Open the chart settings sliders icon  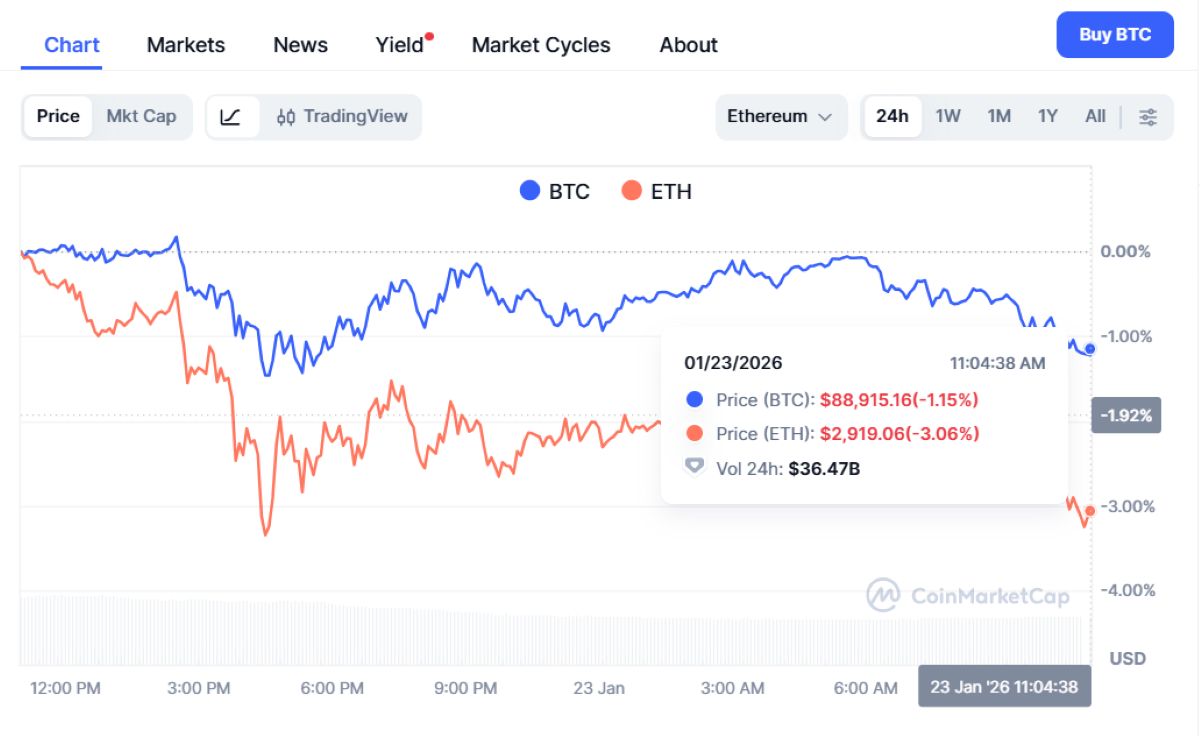click(x=1147, y=116)
